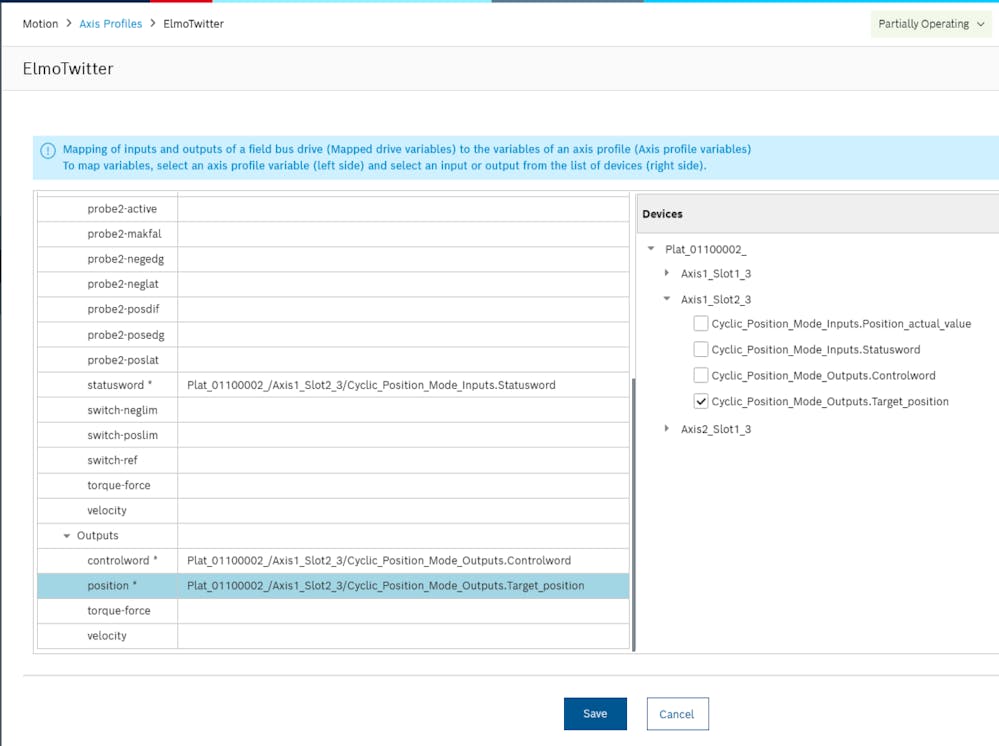Expand the Axis2_Slot1_3 tree node
The image size is (999, 746).
666,428
